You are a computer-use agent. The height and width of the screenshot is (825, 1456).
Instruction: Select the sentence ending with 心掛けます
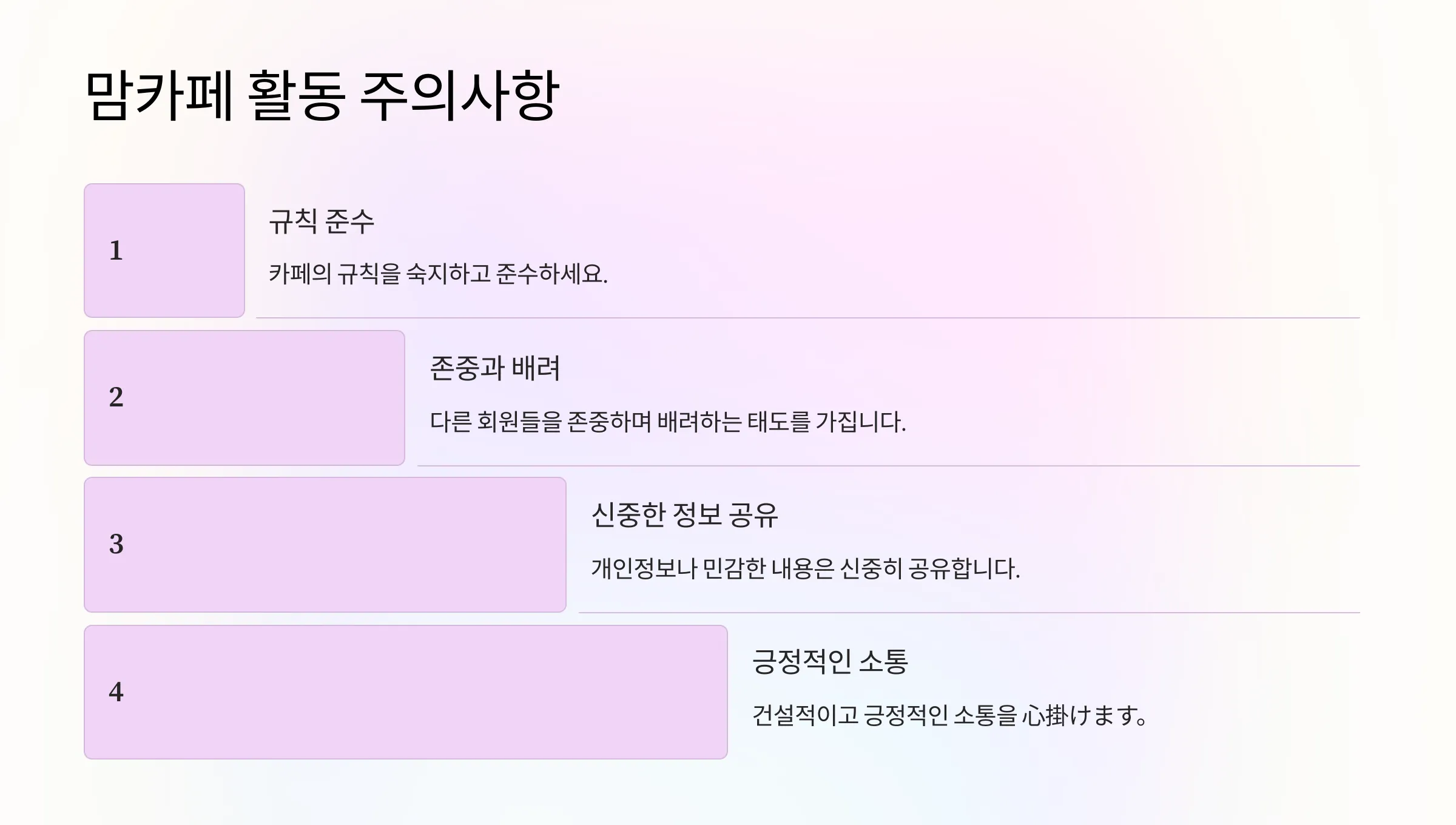tap(949, 716)
